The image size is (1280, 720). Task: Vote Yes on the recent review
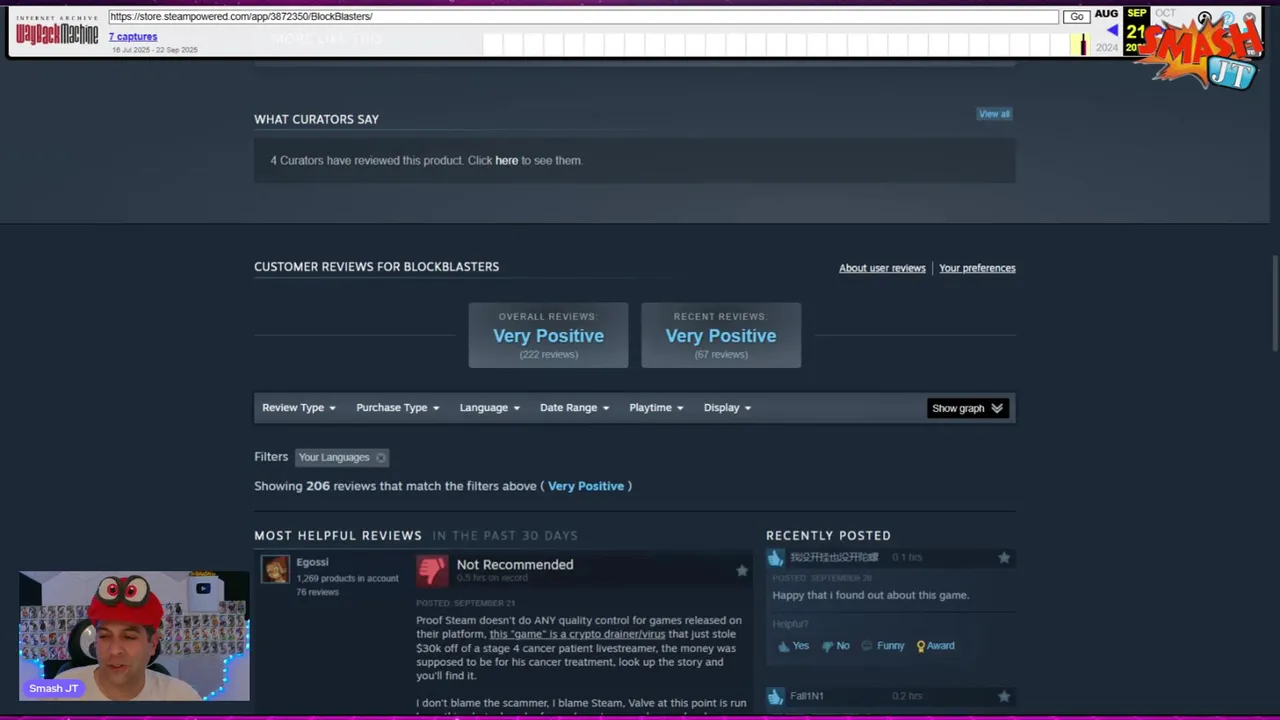click(794, 646)
